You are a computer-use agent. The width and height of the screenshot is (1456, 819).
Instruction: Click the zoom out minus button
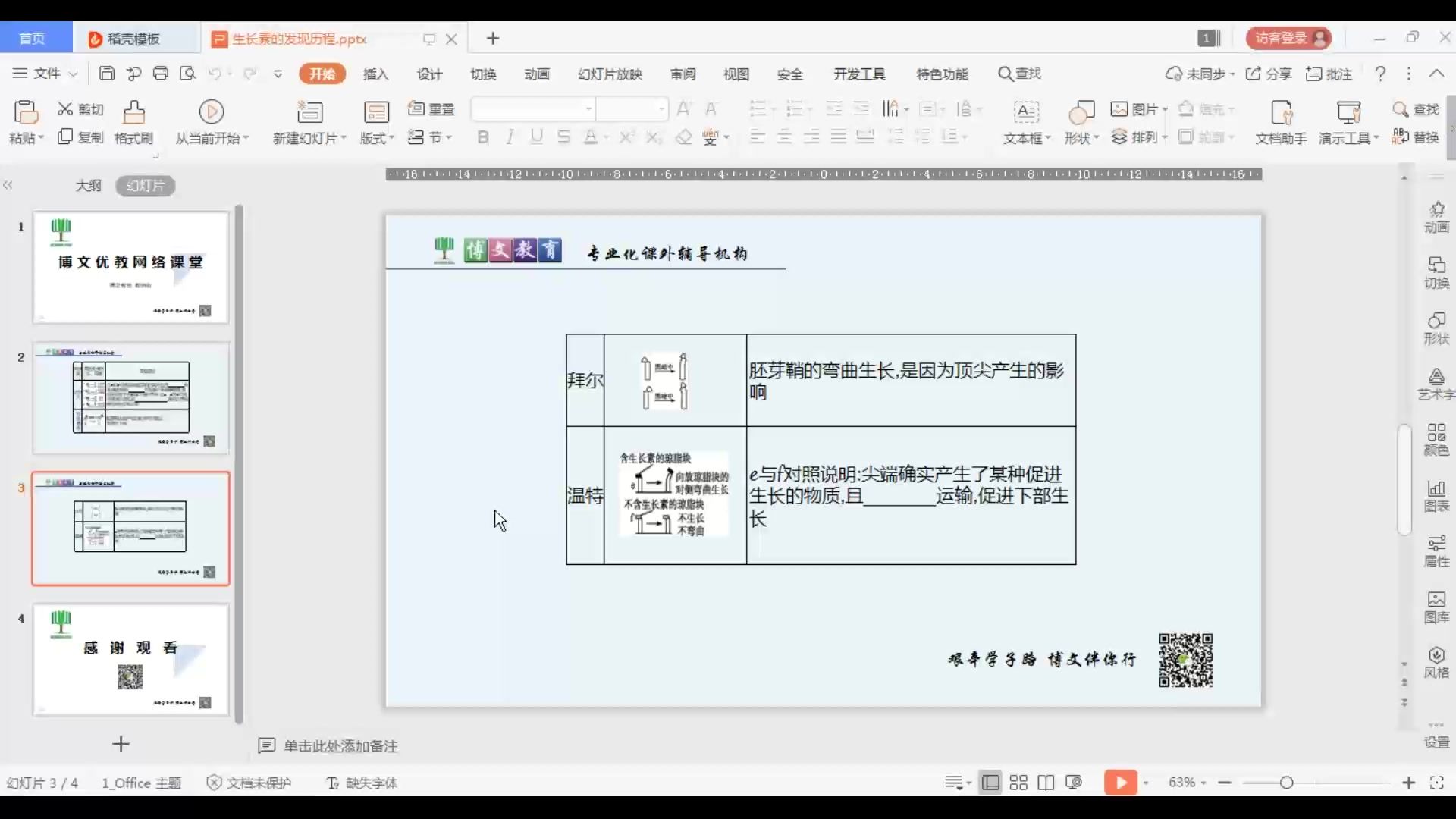click(x=1225, y=783)
